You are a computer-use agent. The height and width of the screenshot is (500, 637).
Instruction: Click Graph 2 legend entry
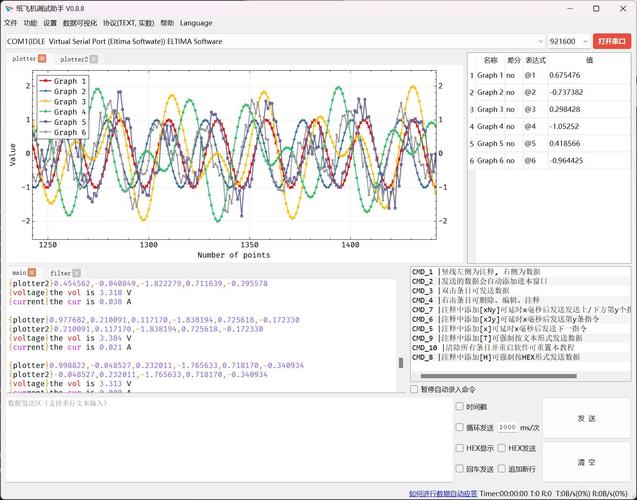pyautogui.click(x=63, y=91)
